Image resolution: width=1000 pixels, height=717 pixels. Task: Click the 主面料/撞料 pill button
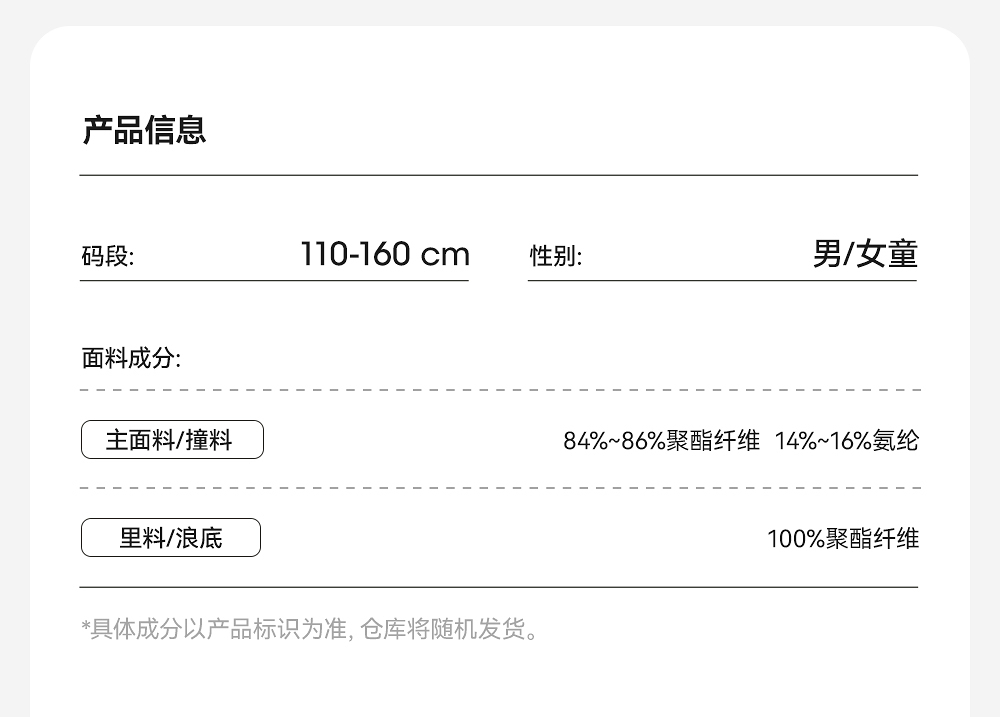coord(172,440)
